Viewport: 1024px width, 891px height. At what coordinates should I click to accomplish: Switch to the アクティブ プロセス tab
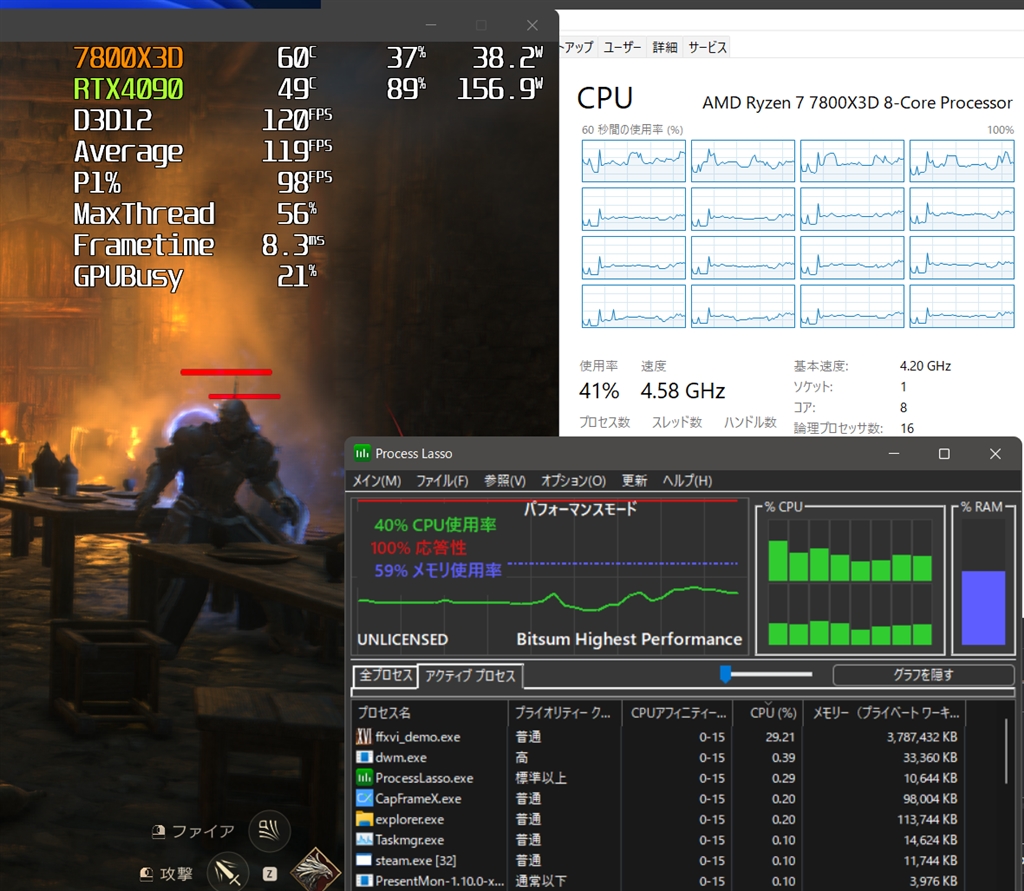(470, 675)
